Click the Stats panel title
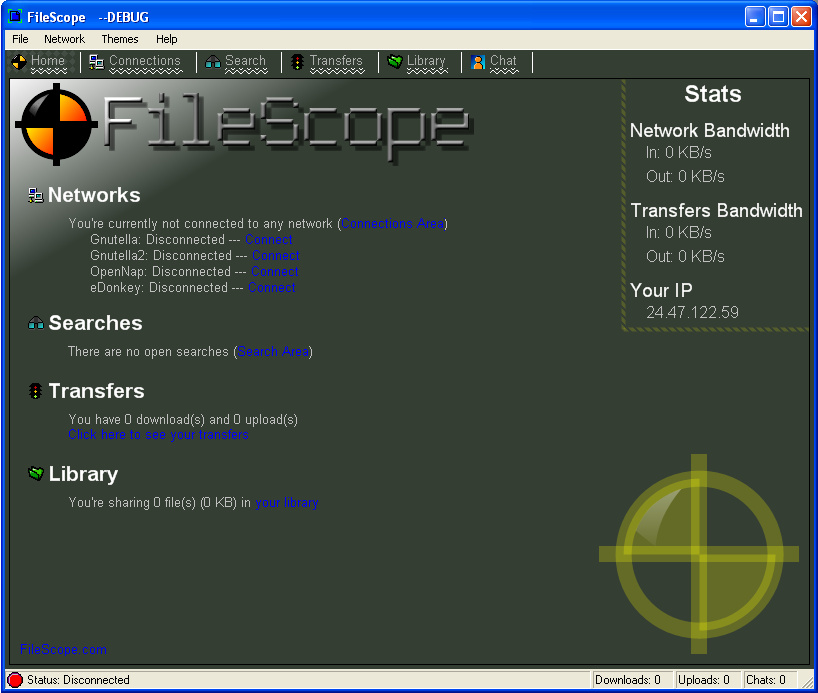This screenshot has height=693, width=818. (x=713, y=94)
